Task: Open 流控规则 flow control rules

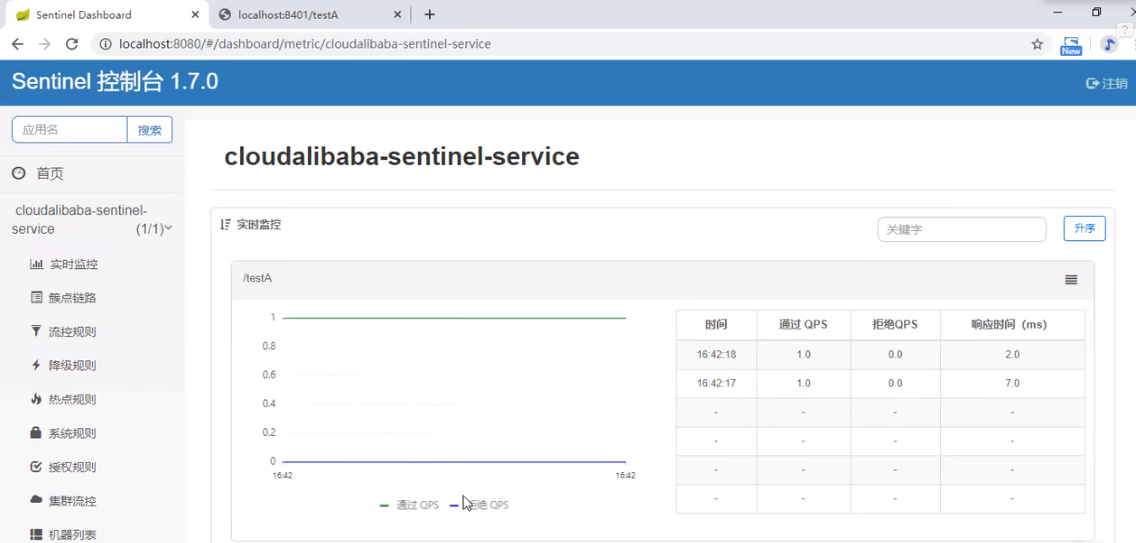Action: 72,332
